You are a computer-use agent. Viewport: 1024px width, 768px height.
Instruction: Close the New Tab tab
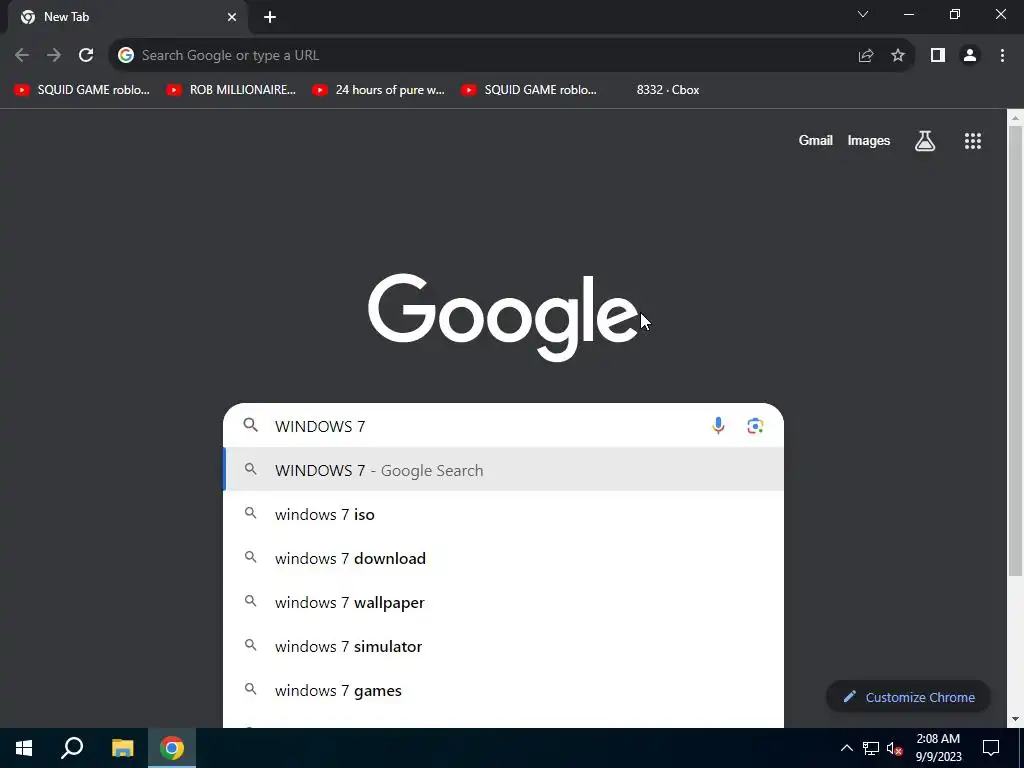pos(232,17)
